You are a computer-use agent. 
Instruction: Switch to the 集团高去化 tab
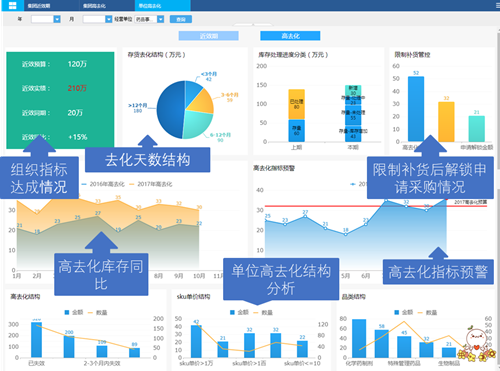click(94, 6)
